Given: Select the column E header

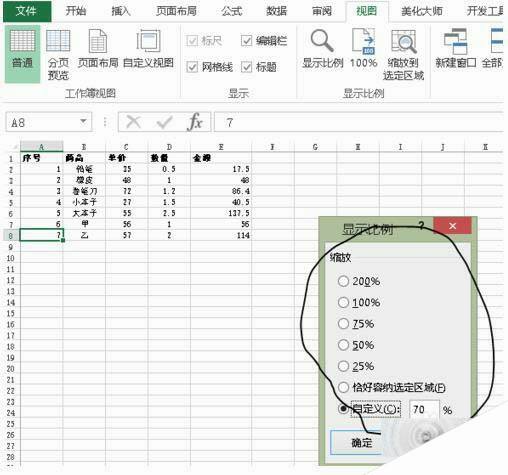Looking at the screenshot, I should tap(221, 147).
